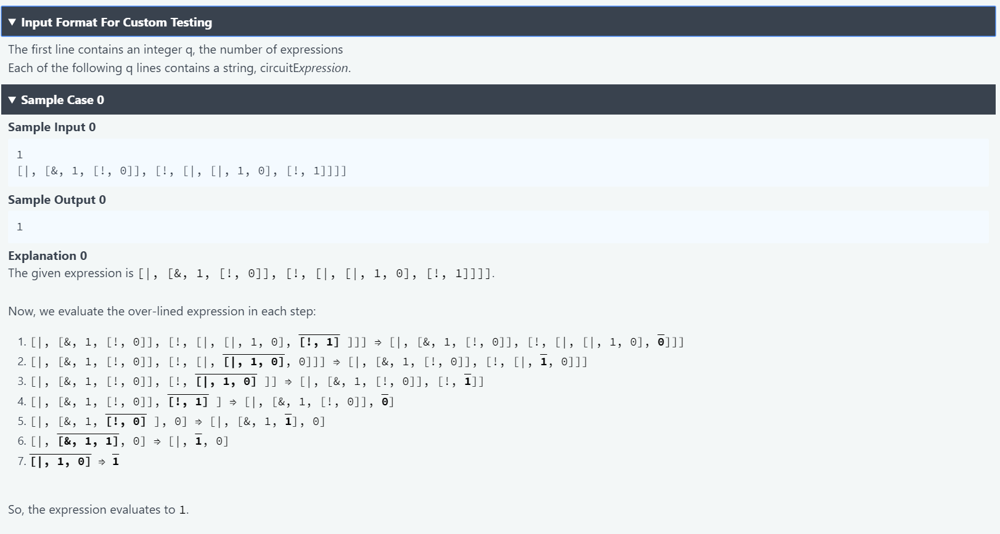Click evaluation step 3 in the explanation list
This screenshot has height=534, width=1000.
pyautogui.click(x=250, y=381)
